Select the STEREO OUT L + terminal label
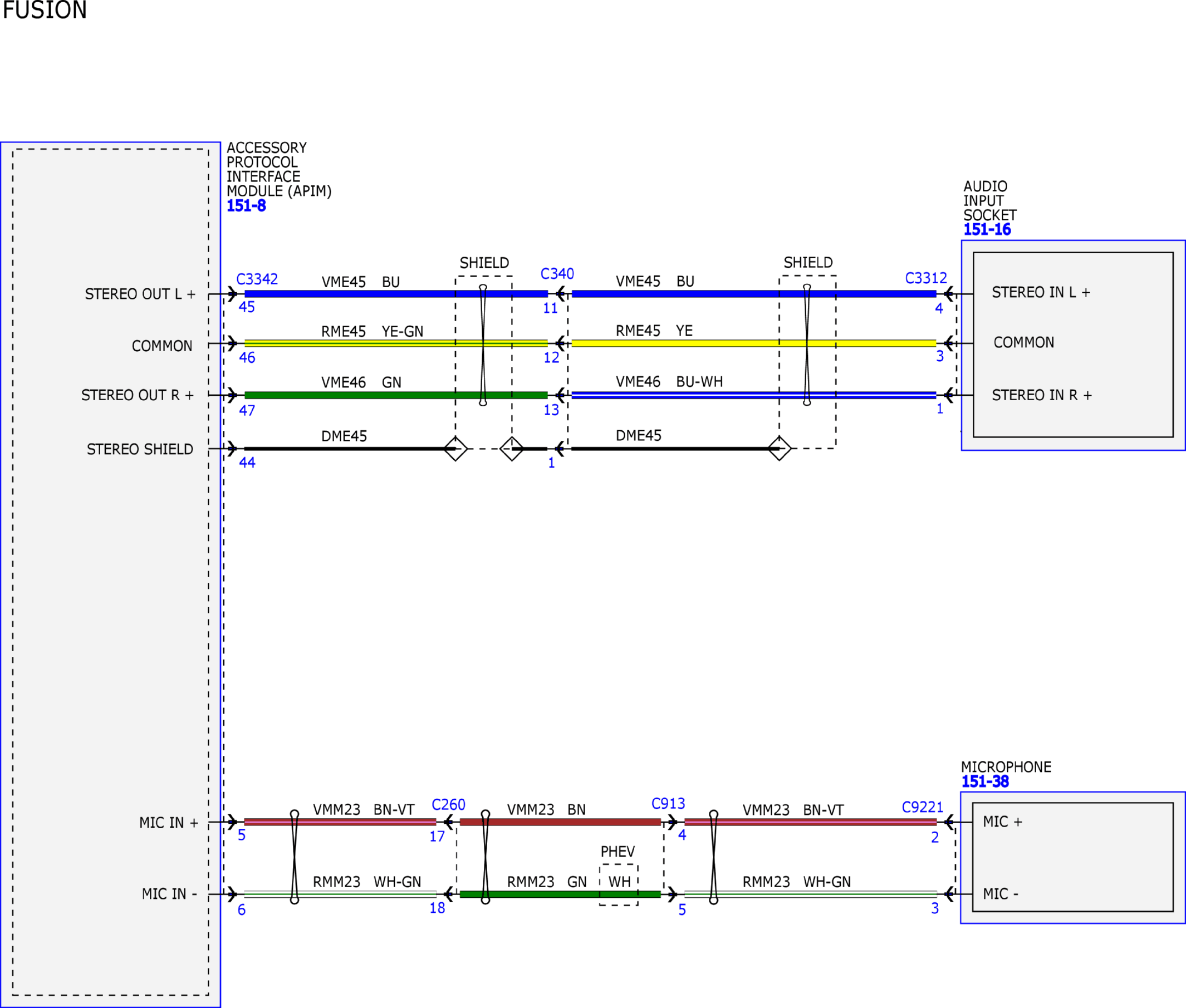The height and width of the screenshot is (1008, 1186). click(x=140, y=294)
